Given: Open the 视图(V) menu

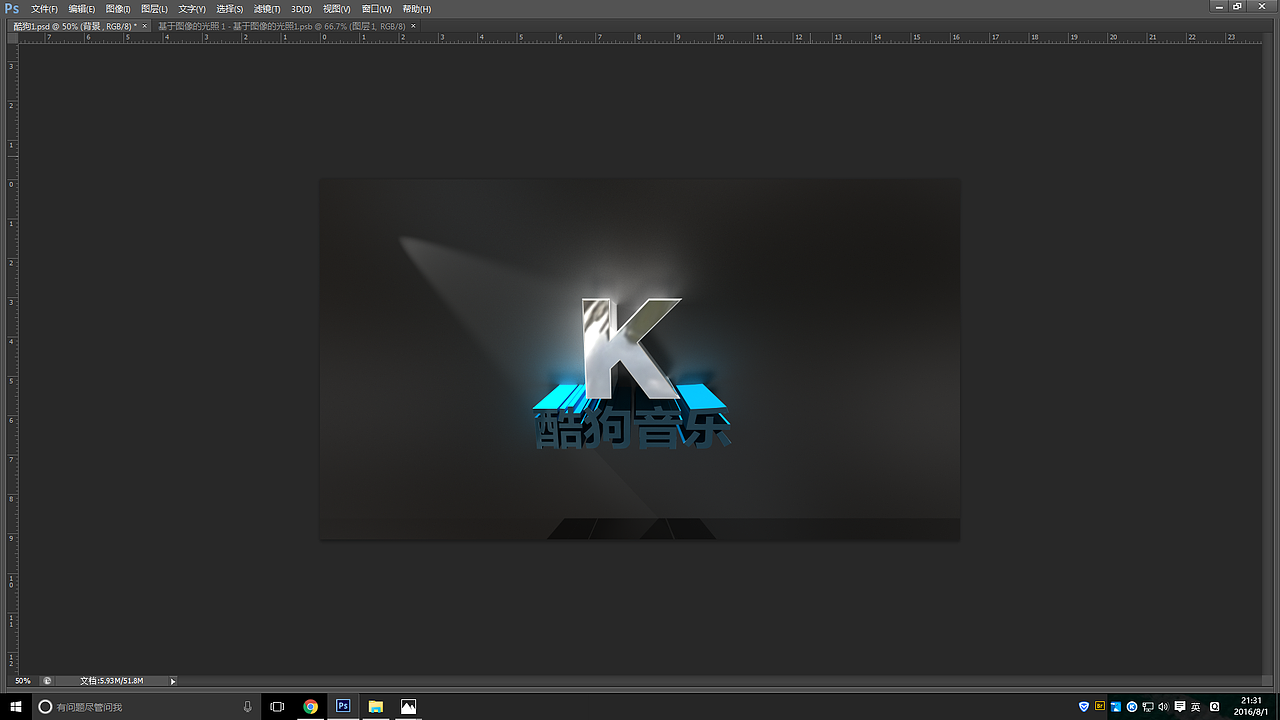Looking at the screenshot, I should (x=337, y=9).
